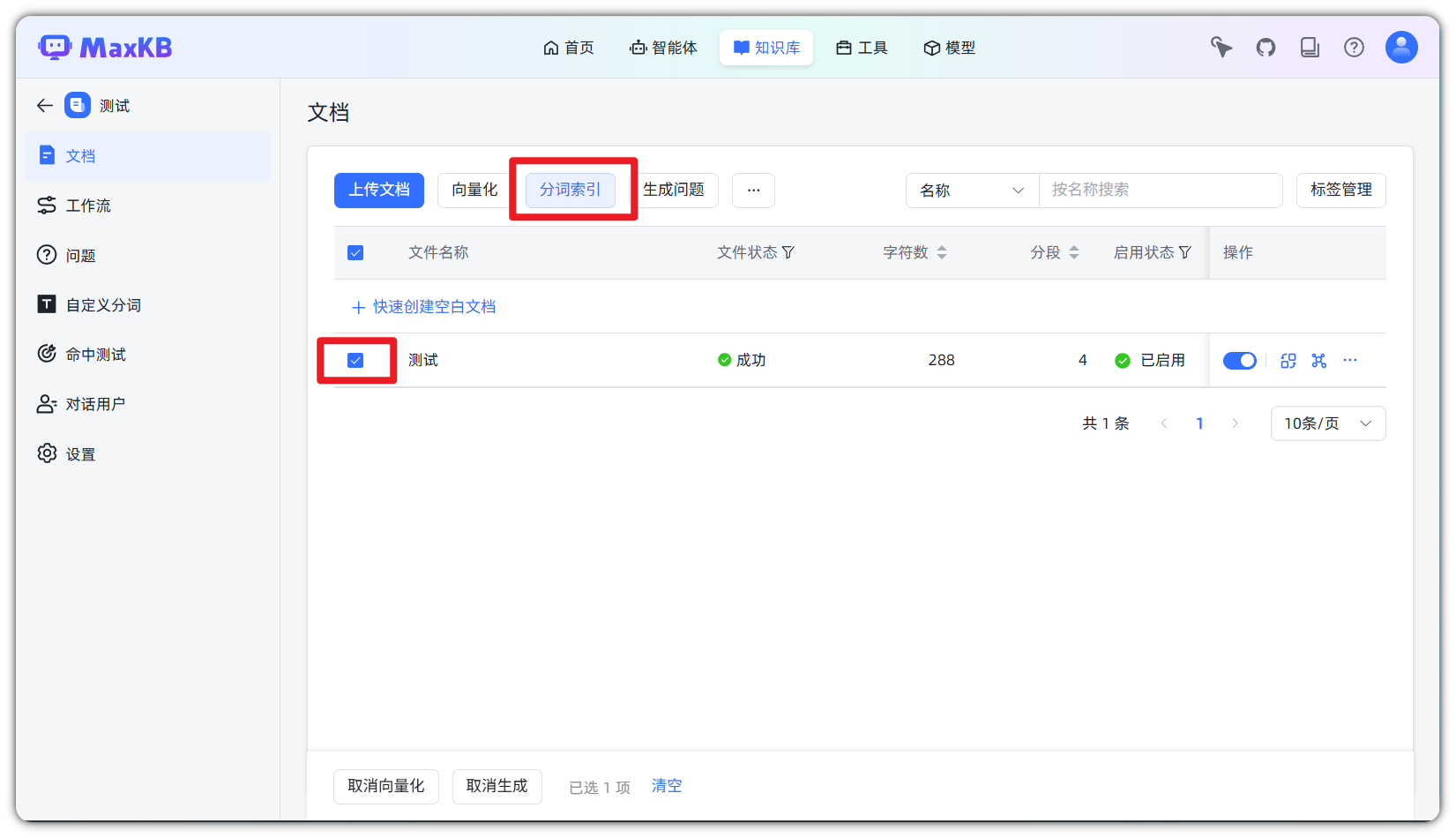This screenshot has height=838, width=1456.
Task: Toggle the select-all header checkbox
Action: 355,253
